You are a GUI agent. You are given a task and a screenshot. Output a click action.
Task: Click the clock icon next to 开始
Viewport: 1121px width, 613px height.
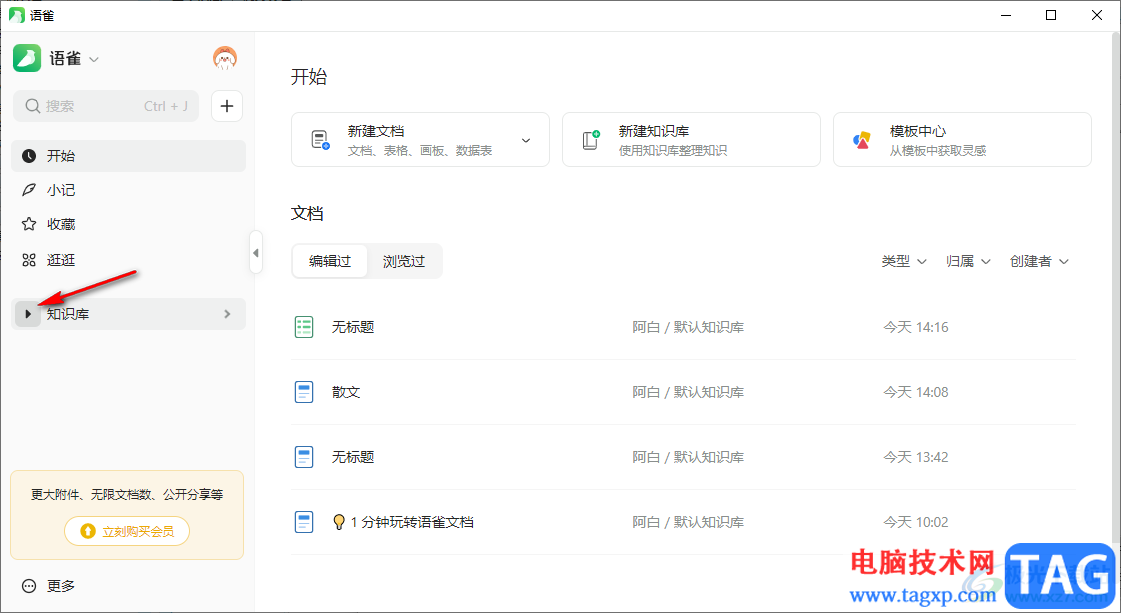[29, 156]
